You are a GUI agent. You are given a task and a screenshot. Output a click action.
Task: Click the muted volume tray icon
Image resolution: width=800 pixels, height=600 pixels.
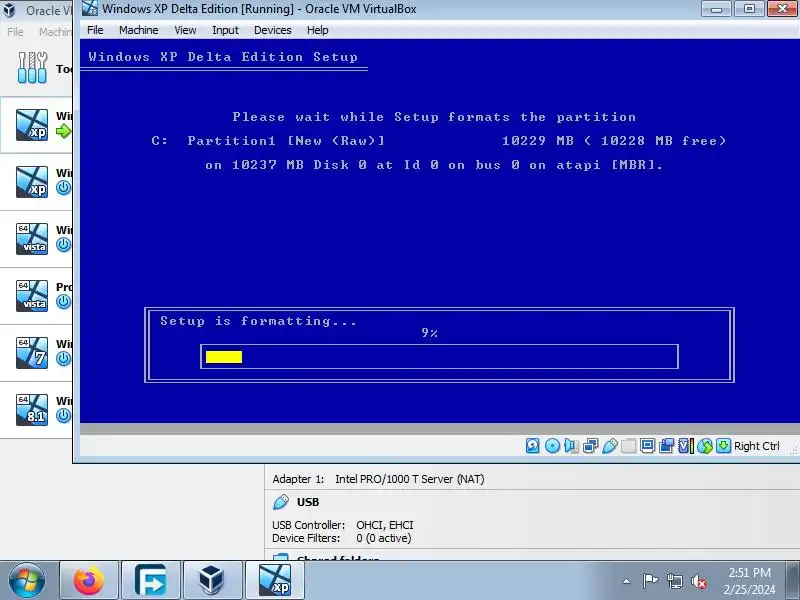tap(698, 581)
